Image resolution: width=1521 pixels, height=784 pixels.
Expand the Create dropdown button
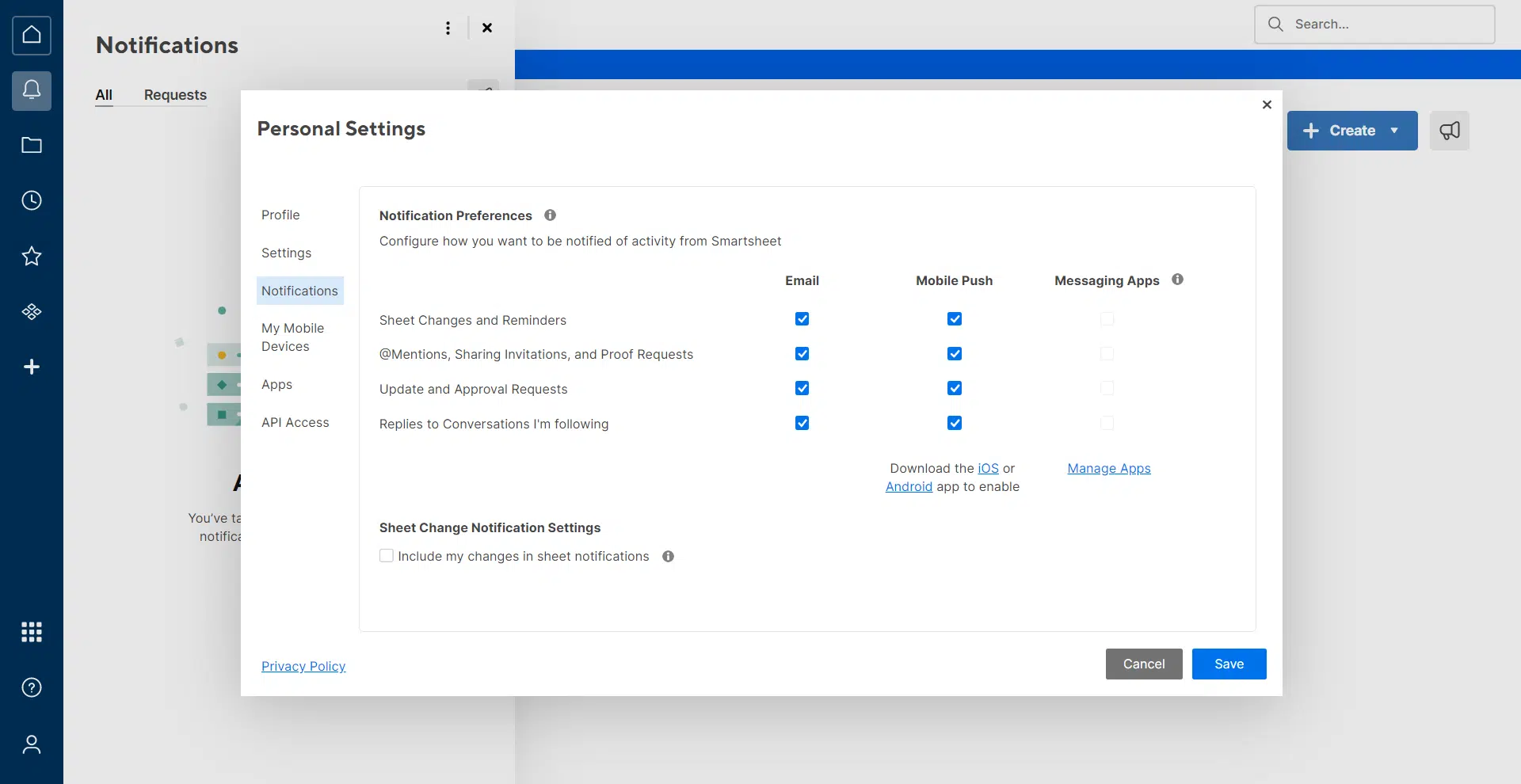1352,131
